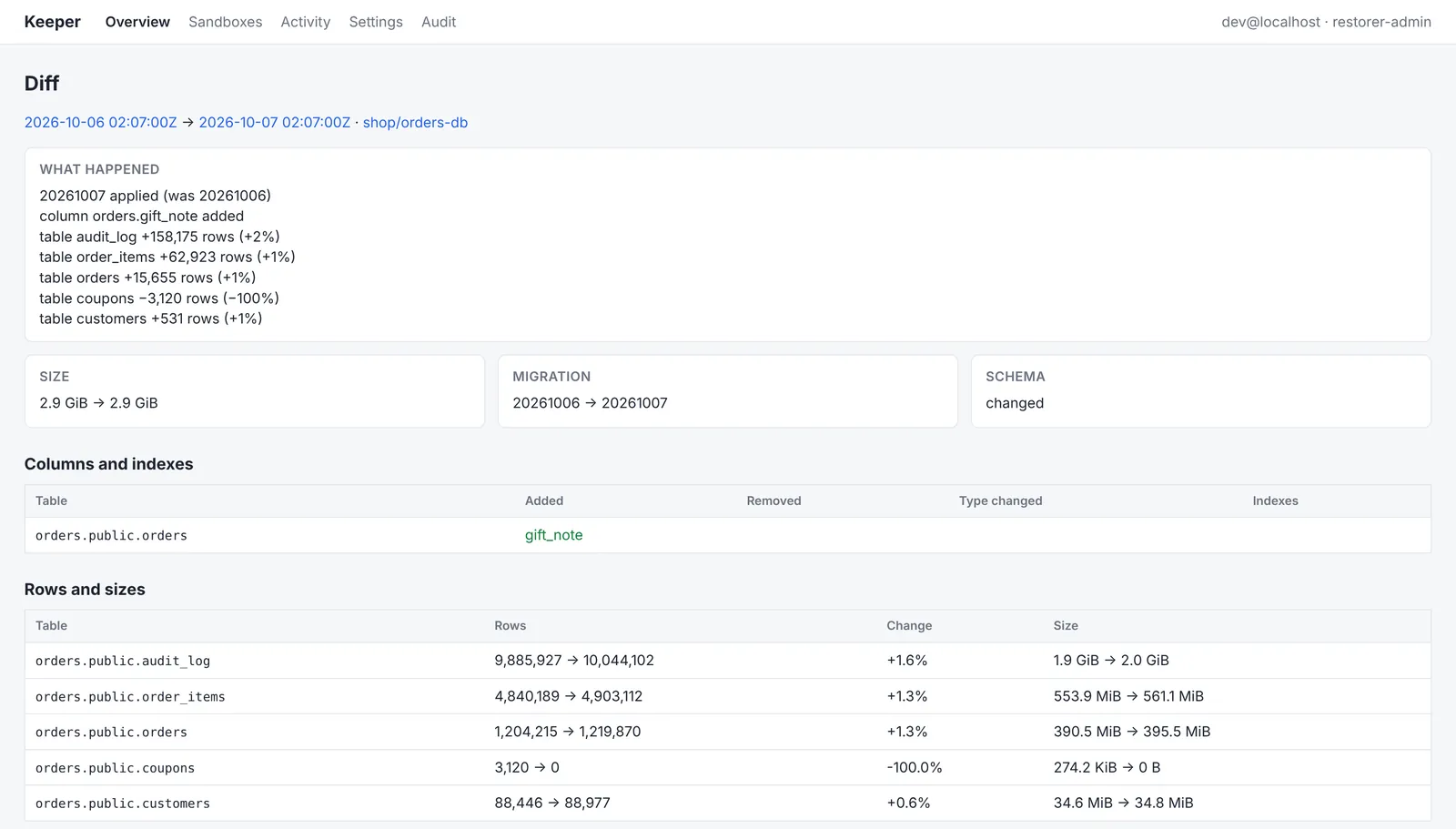Open the Sandboxes tab
The width and height of the screenshot is (1456, 829).
click(225, 22)
